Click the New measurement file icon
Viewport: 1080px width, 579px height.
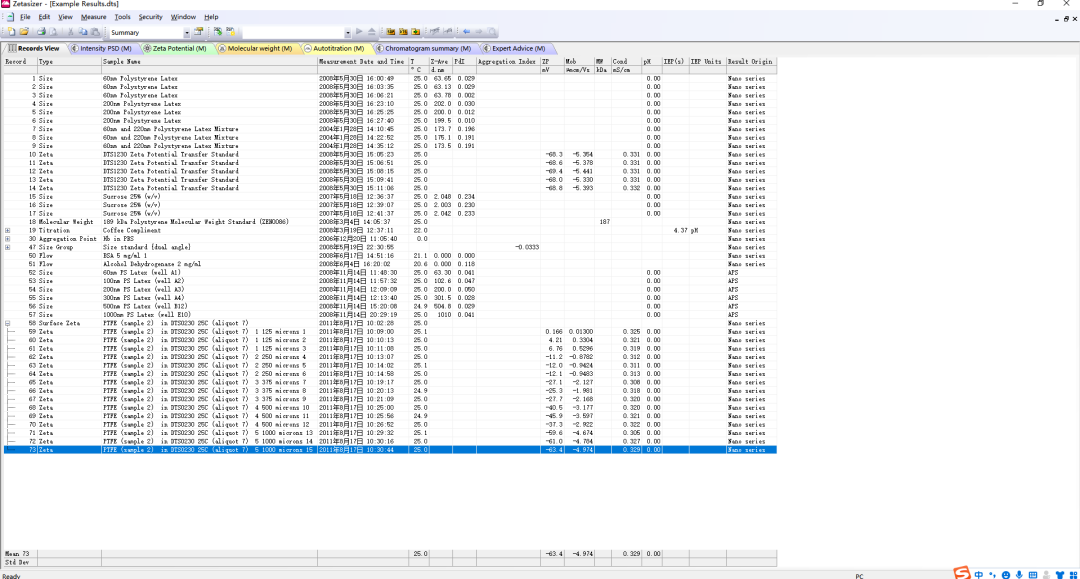12,32
